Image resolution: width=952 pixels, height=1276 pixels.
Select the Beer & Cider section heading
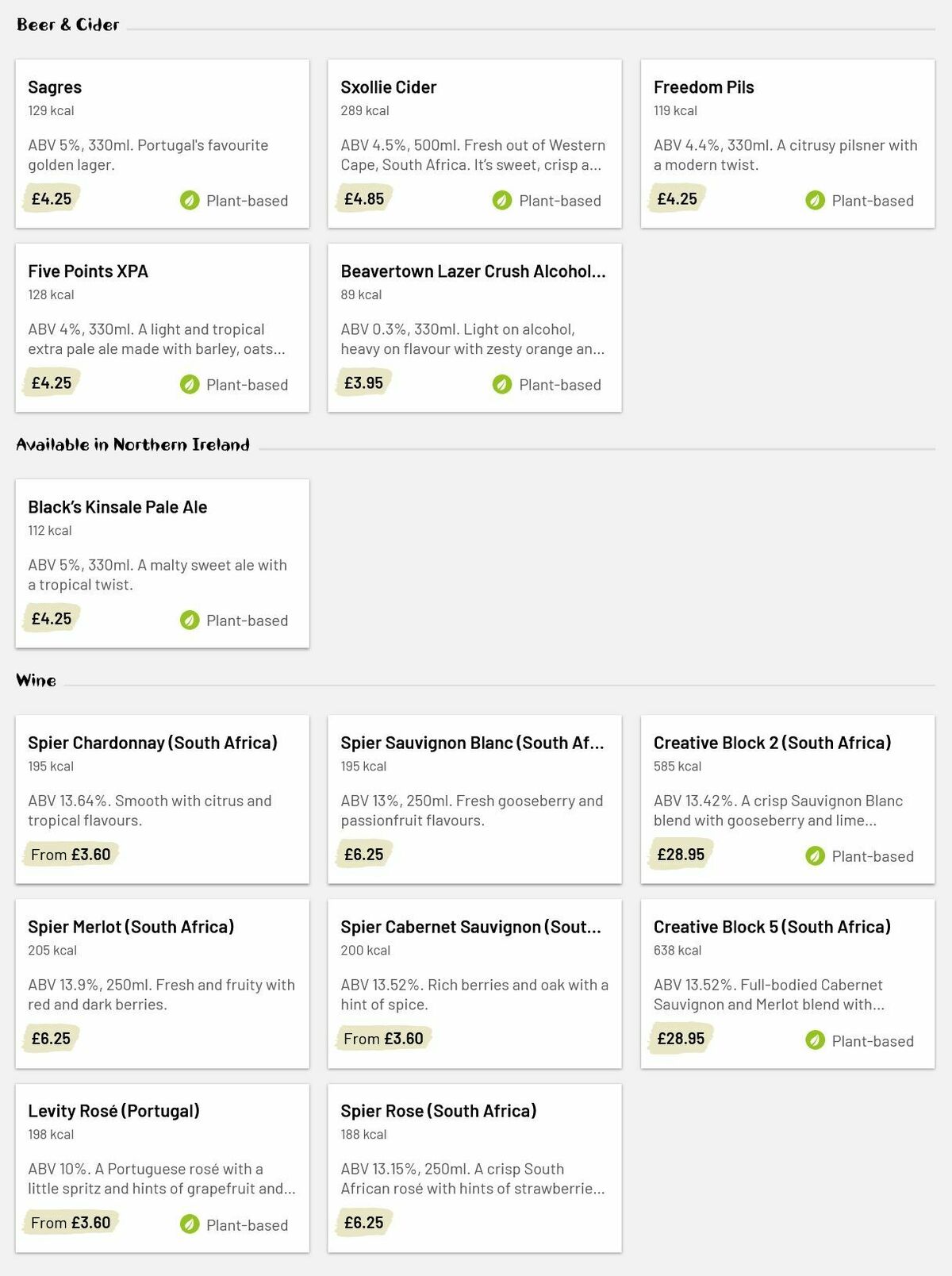pos(67,24)
